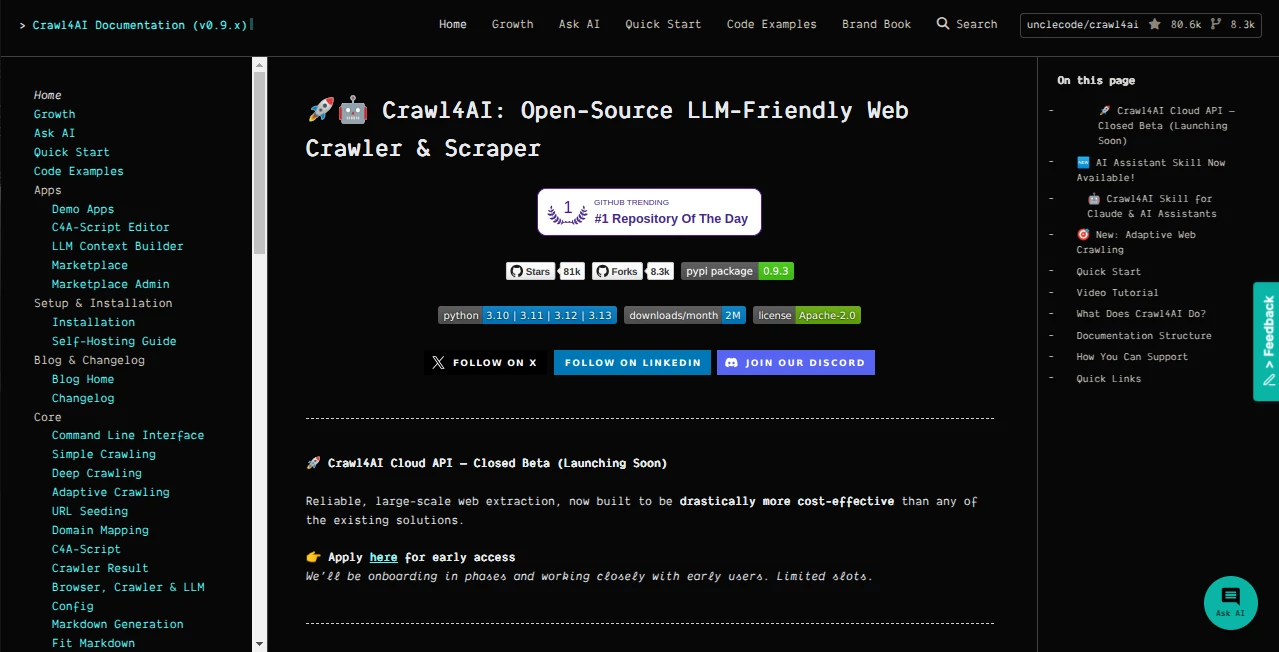
Task: Click Follow on LinkedIn button
Action: (x=633, y=362)
